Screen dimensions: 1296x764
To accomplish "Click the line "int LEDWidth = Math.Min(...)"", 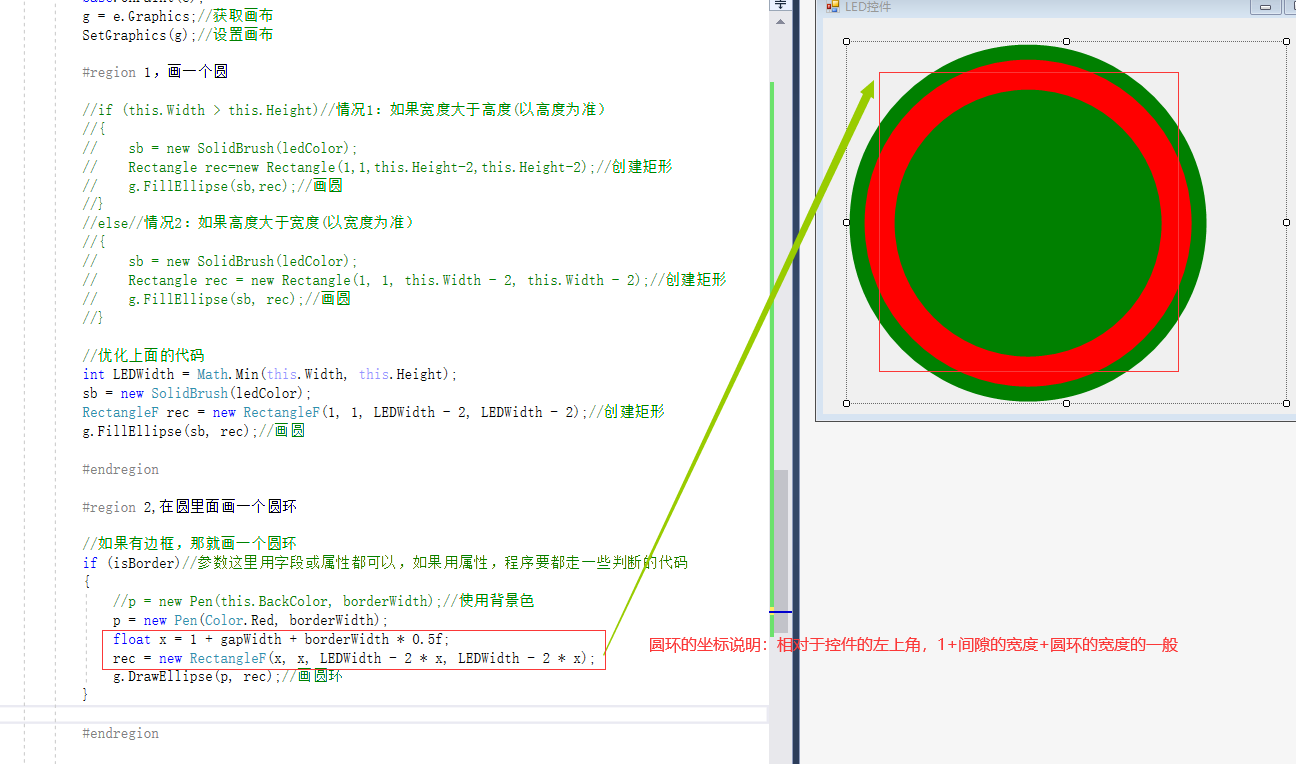I will tap(270, 374).
